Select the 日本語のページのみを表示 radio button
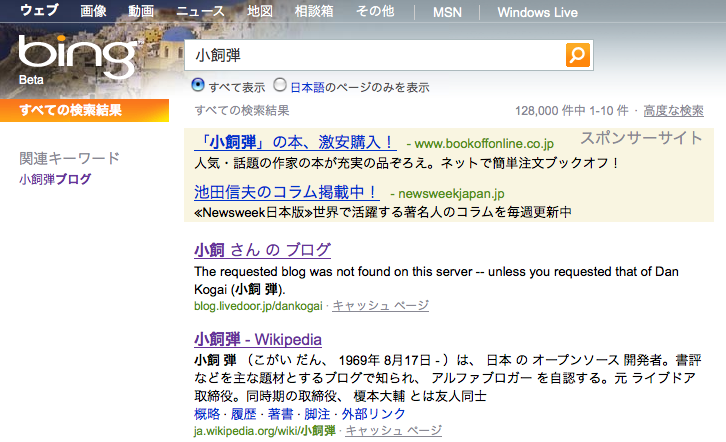This screenshot has height=442, width=726. click(280, 85)
